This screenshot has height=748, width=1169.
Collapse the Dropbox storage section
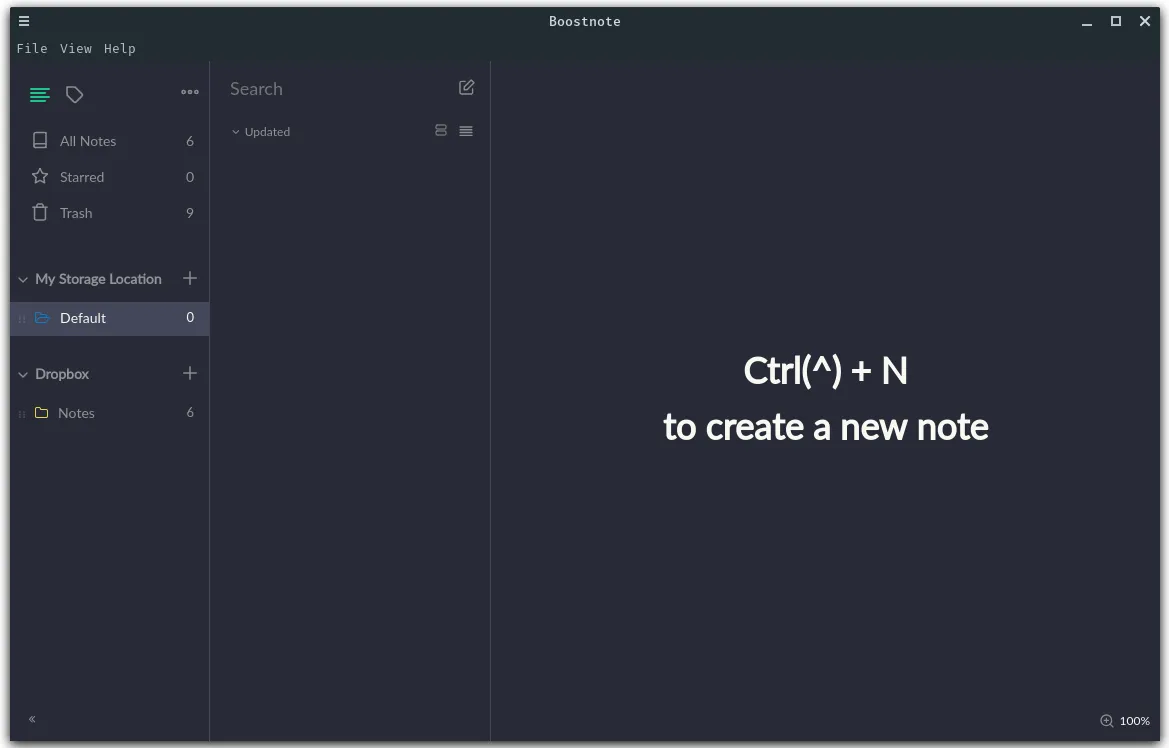click(x=23, y=374)
